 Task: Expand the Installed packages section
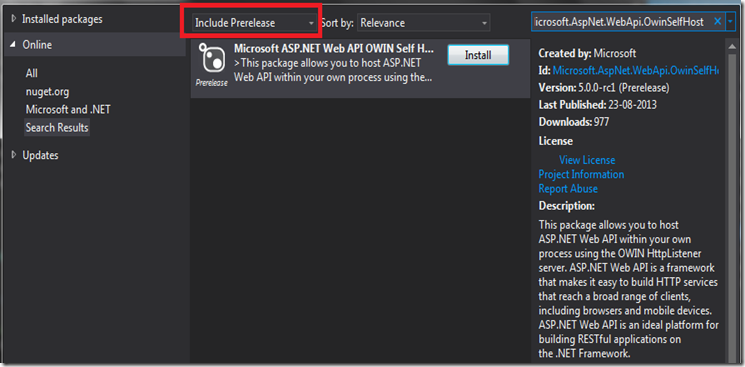click(x=14, y=19)
